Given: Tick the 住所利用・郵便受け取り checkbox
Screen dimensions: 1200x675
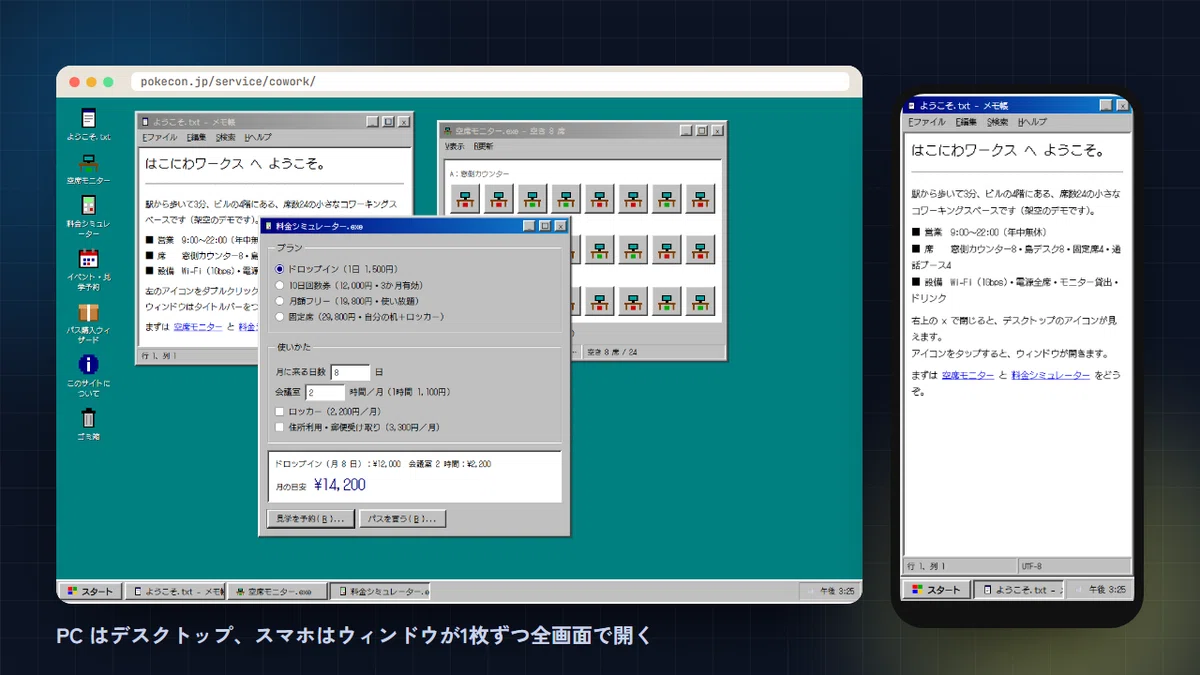Looking at the screenshot, I should click(280, 427).
